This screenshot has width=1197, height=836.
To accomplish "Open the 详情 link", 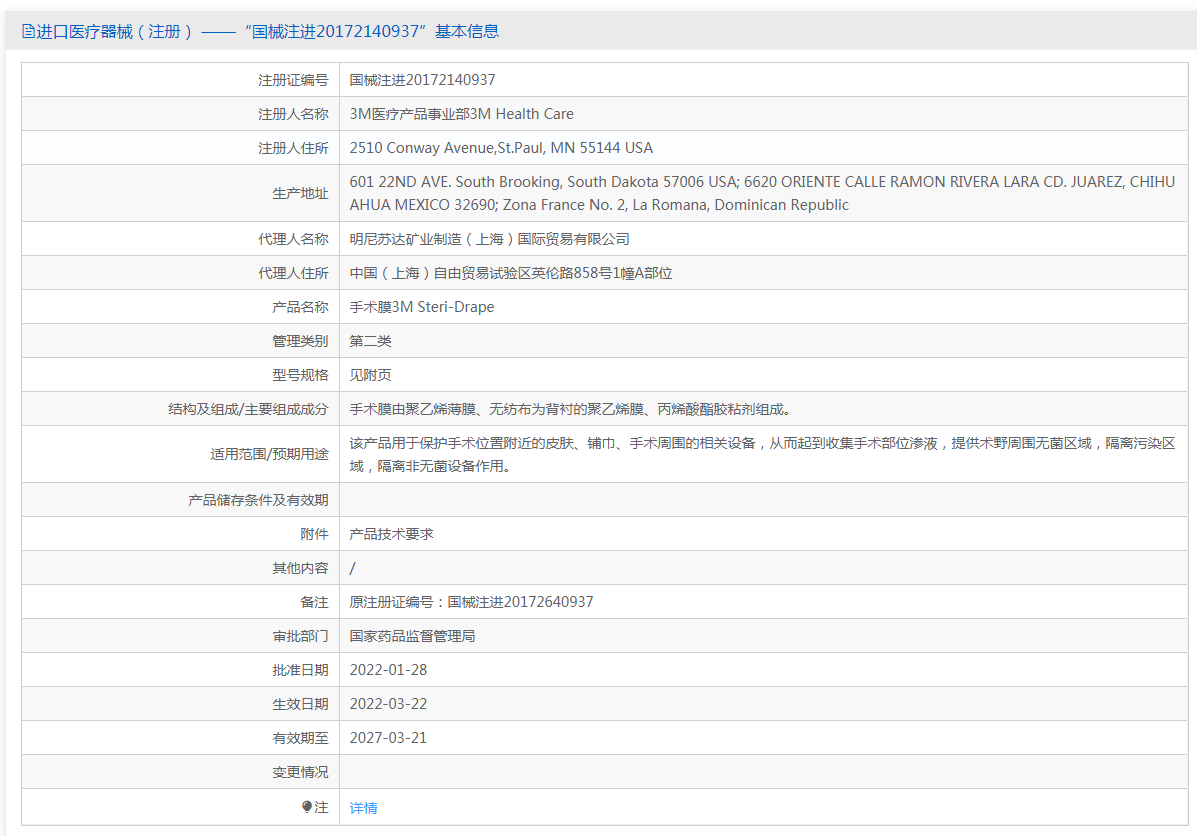I will tap(363, 808).
